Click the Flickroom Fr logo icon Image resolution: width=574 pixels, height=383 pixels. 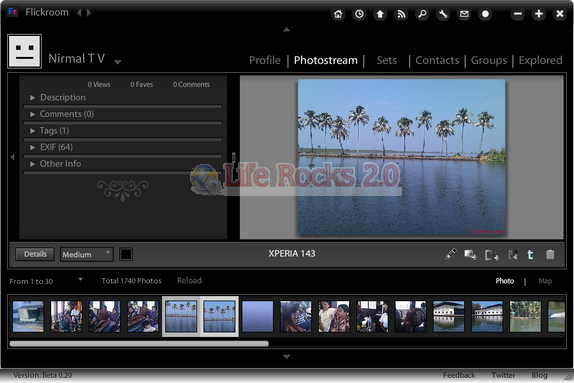coord(12,12)
